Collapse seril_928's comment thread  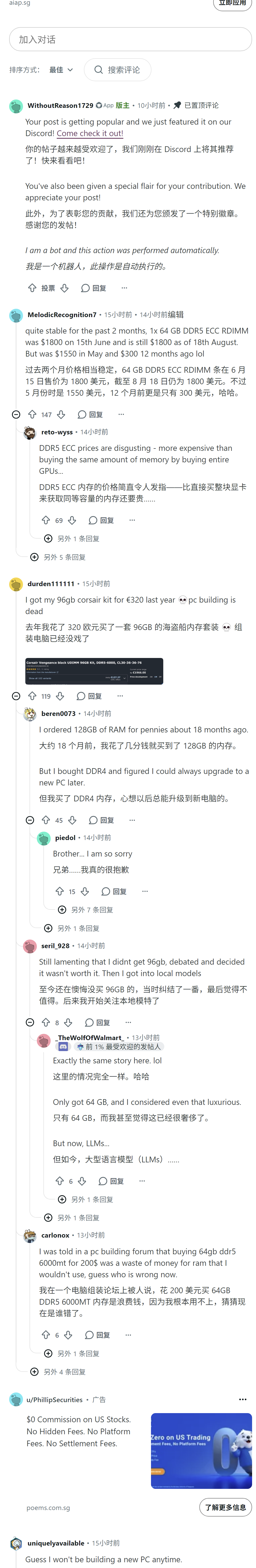click(30, 1023)
